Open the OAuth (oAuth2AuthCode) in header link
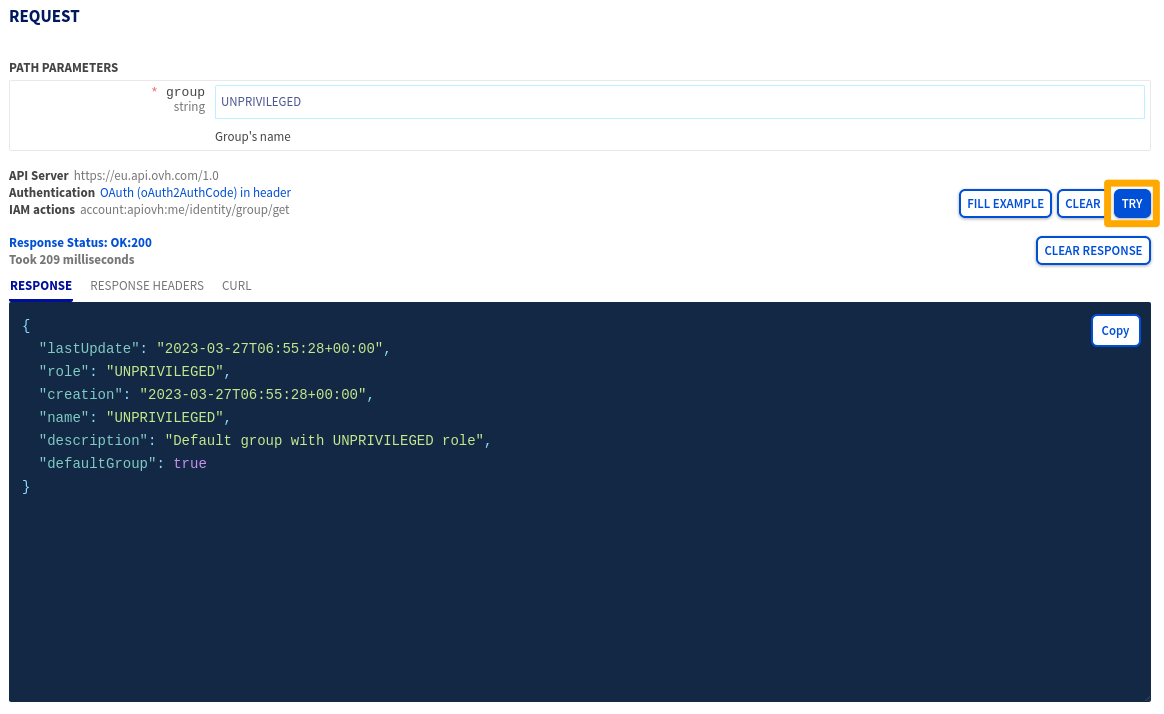 195,192
